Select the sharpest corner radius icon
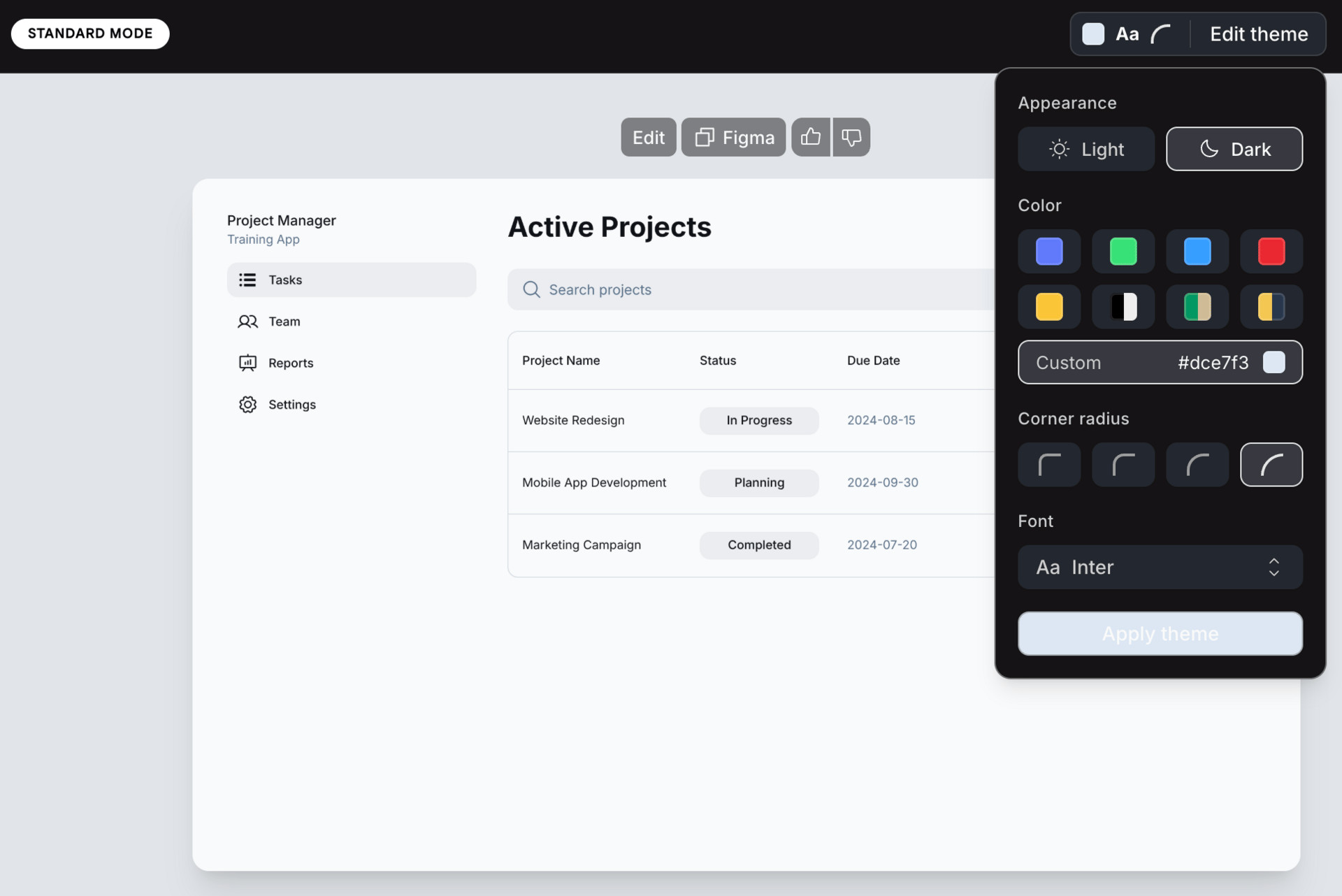Image resolution: width=1342 pixels, height=896 pixels. click(x=1048, y=465)
